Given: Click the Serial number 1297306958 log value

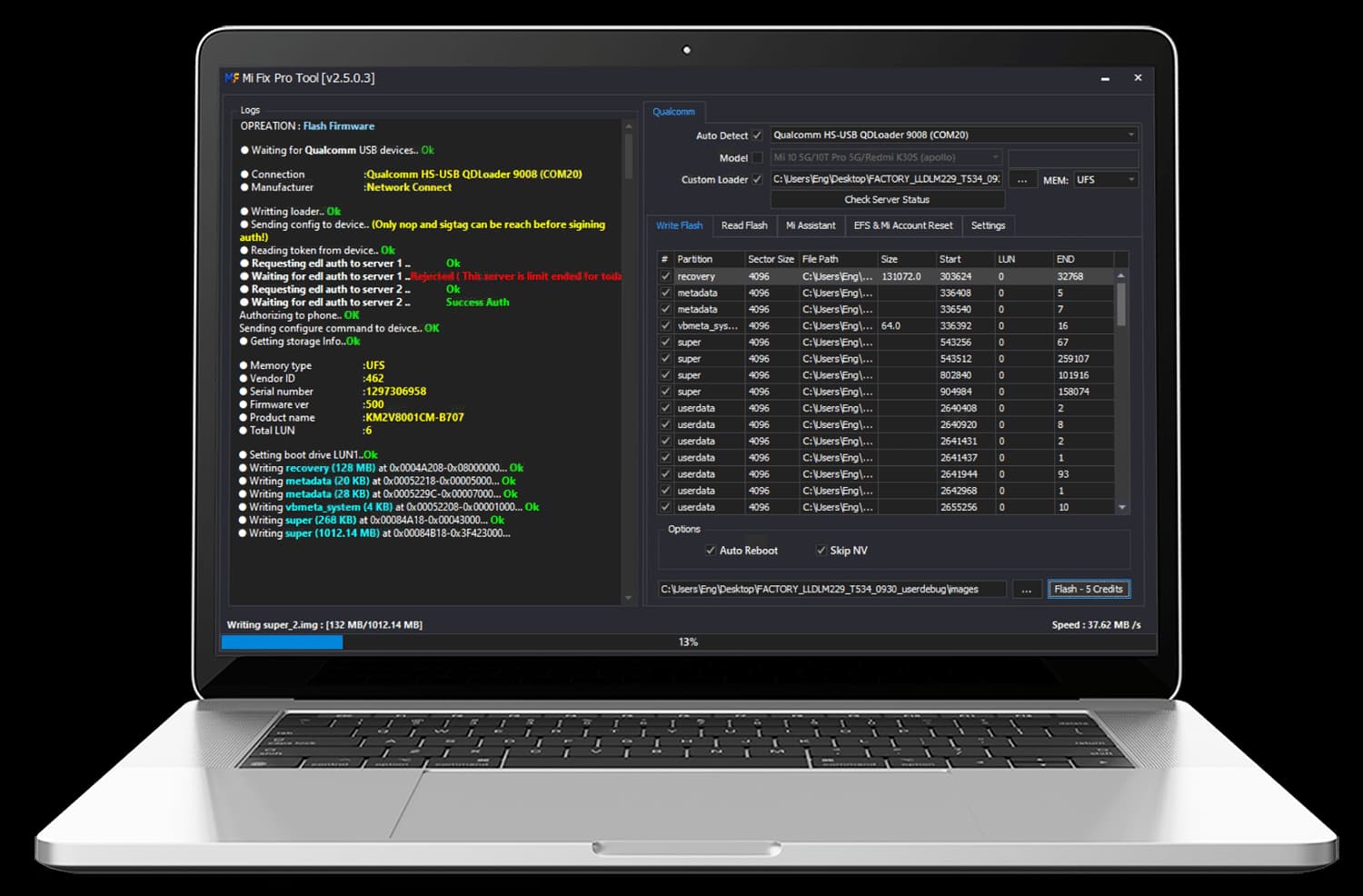Looking at the screenshot, I should (394, 392).
